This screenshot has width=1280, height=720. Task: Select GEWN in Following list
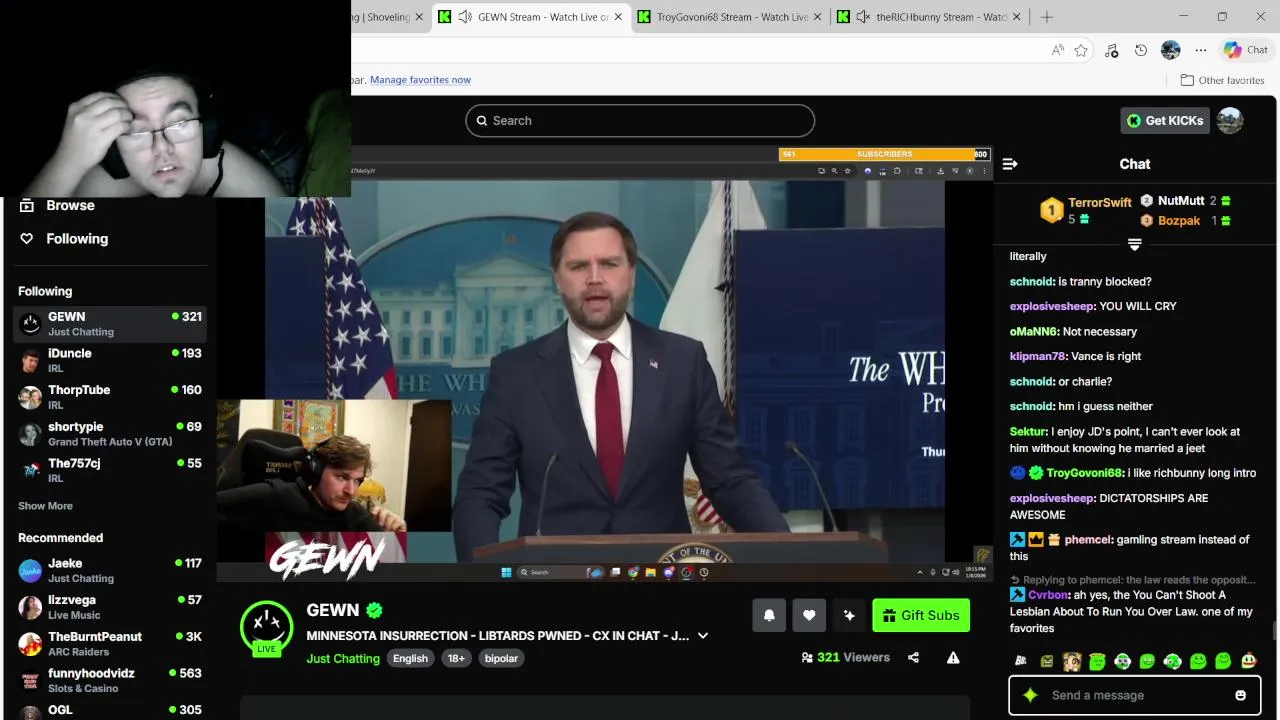(110, 323)
